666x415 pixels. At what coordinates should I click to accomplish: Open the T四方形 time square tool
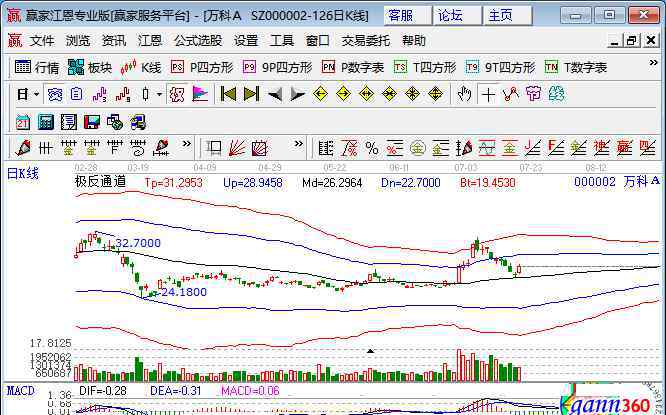click(x=425, y=67)
